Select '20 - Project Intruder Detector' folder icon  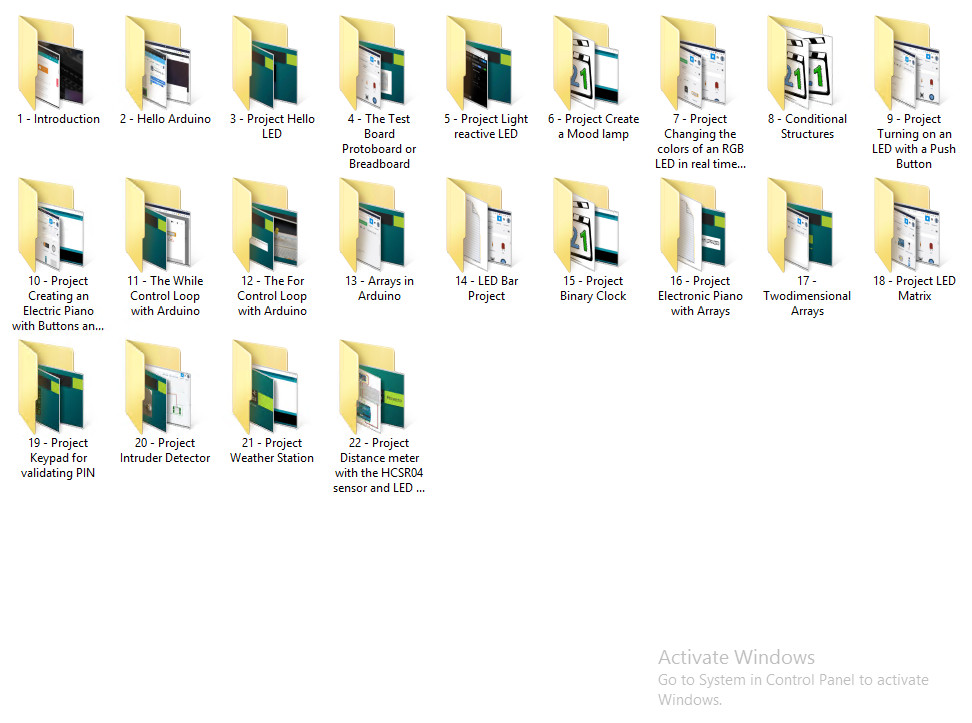158,386
